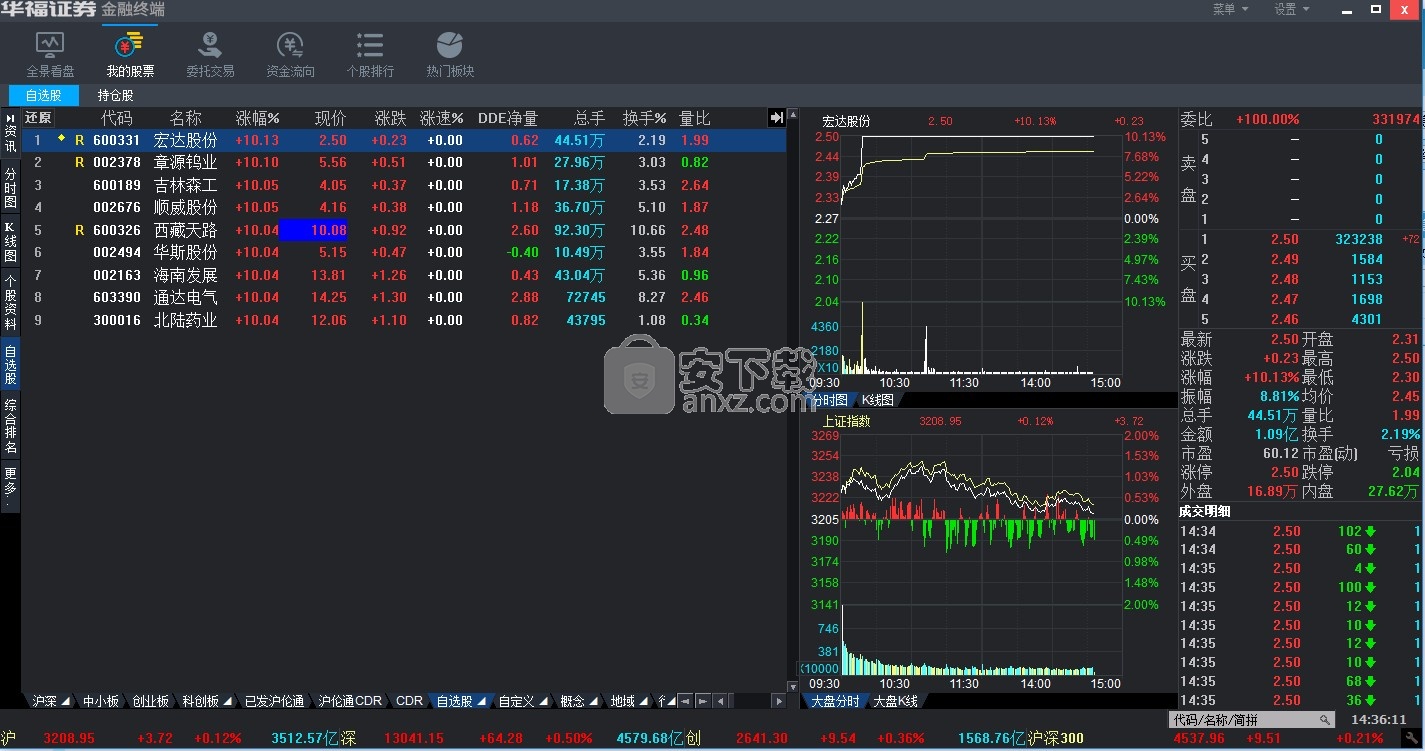Select the 吉林森工 stock row
The width and height of the screenshot is (1425, 751).
pyautogui.click(x=404, y=186)
